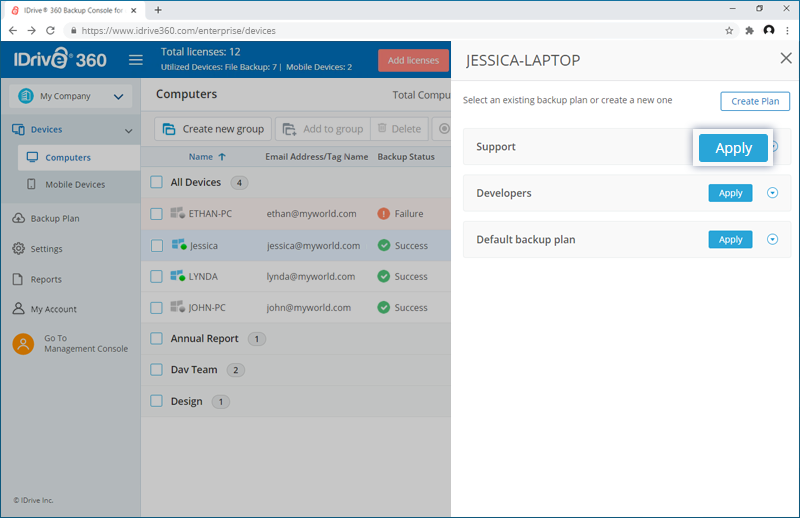The image size is (800, 518).
Task: Click the Computers monitor icon
Action: pos(32,157)
